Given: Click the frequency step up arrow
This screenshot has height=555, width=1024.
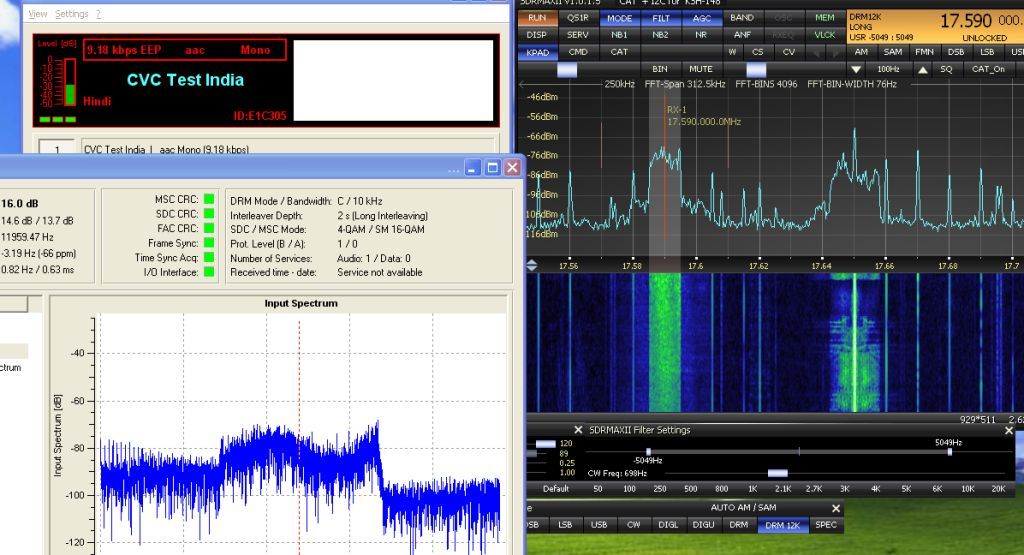Looking at the screenshot, I should pyautogui.click(x=922, y=69).
